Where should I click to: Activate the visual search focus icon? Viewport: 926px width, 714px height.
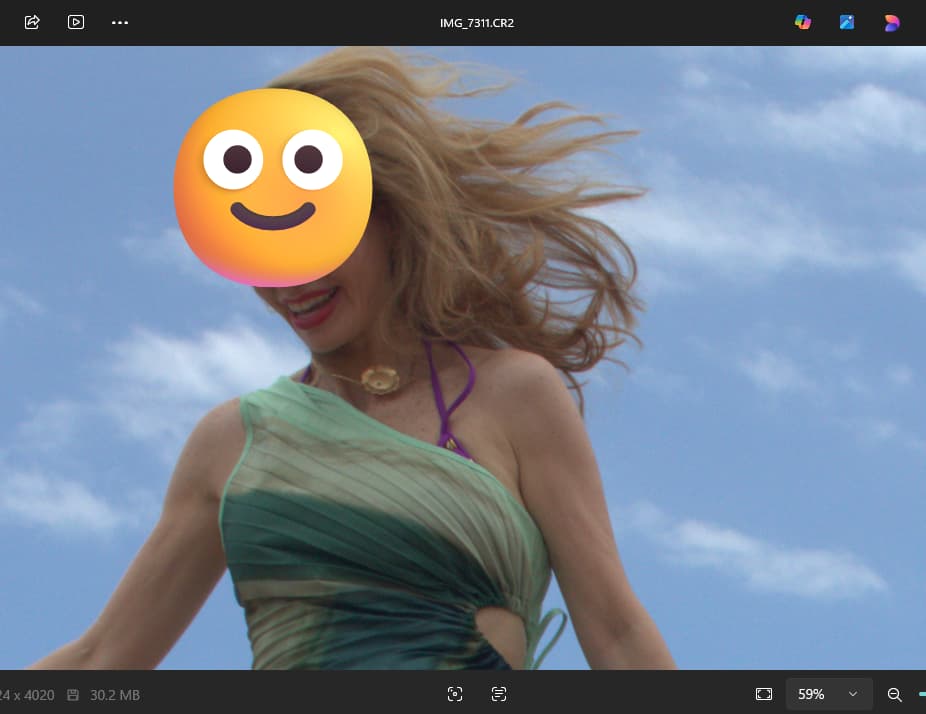coord(455,694)
